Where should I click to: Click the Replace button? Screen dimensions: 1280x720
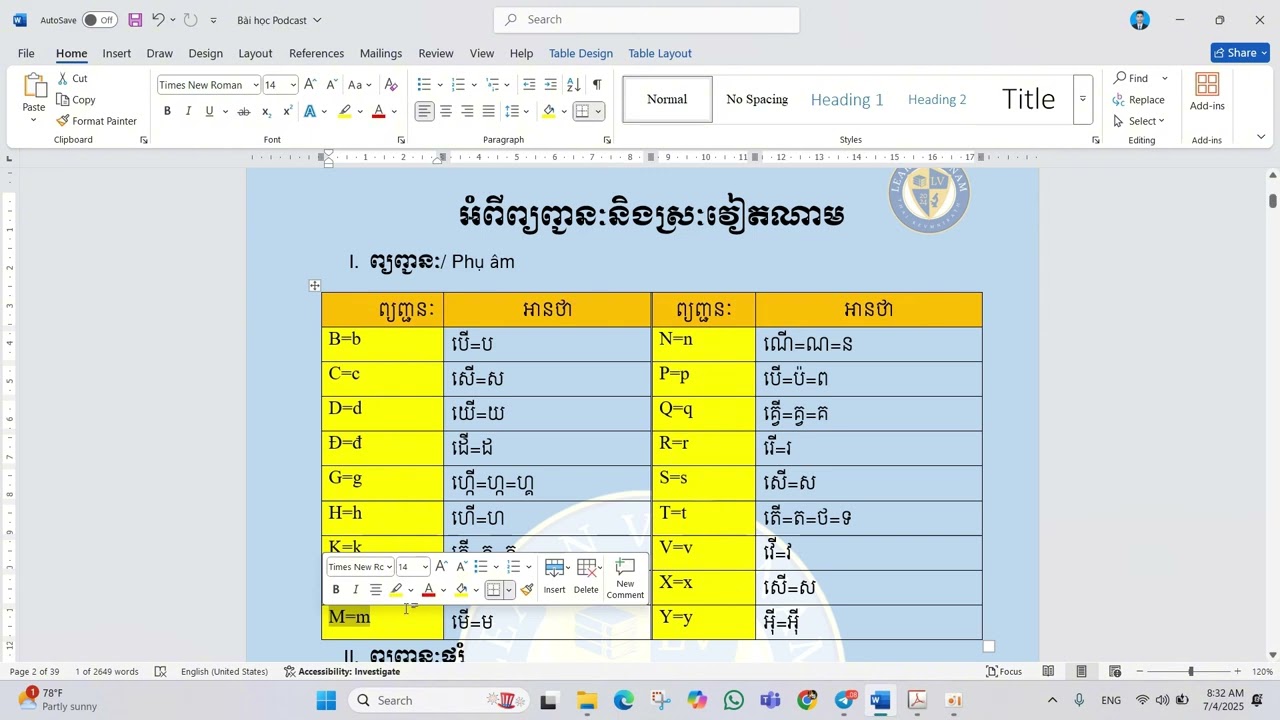pyautogui.click(x=1140, y=100)
